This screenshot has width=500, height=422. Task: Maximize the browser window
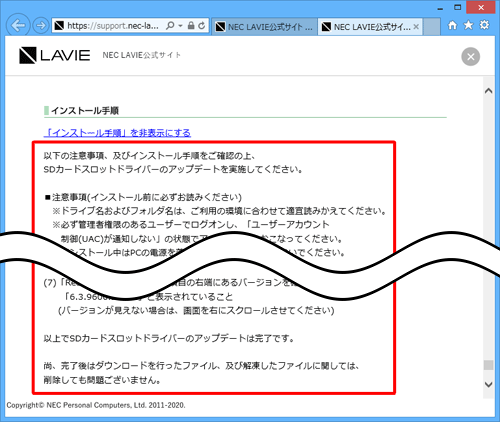[x=458, y=7]
